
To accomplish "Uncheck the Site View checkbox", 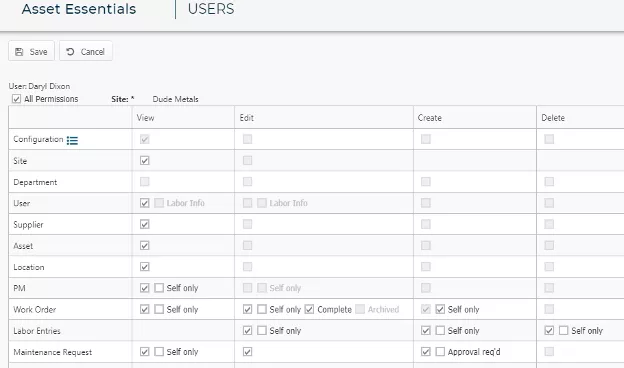I will click(x=144, y=160).
